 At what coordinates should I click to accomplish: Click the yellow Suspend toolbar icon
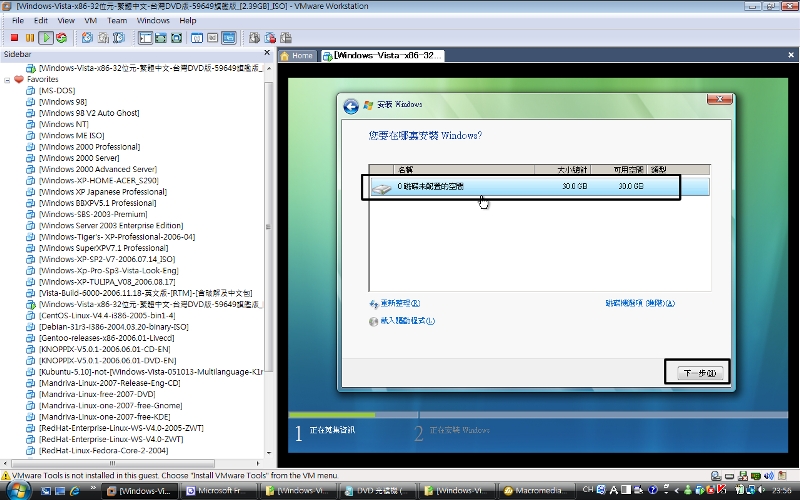tap(30, 38)
